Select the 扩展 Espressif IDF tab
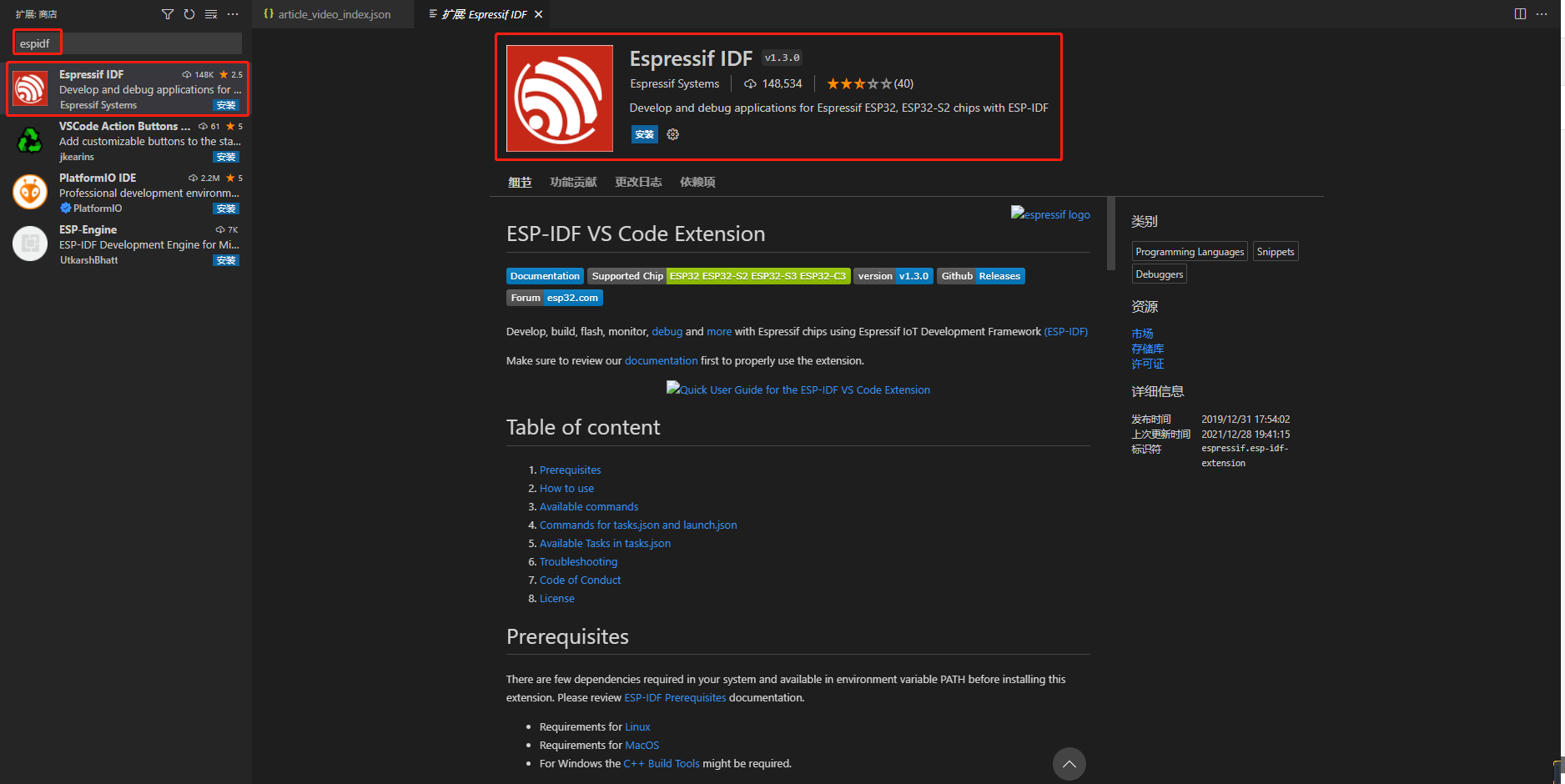1565x784 pixels. (485, 14)
